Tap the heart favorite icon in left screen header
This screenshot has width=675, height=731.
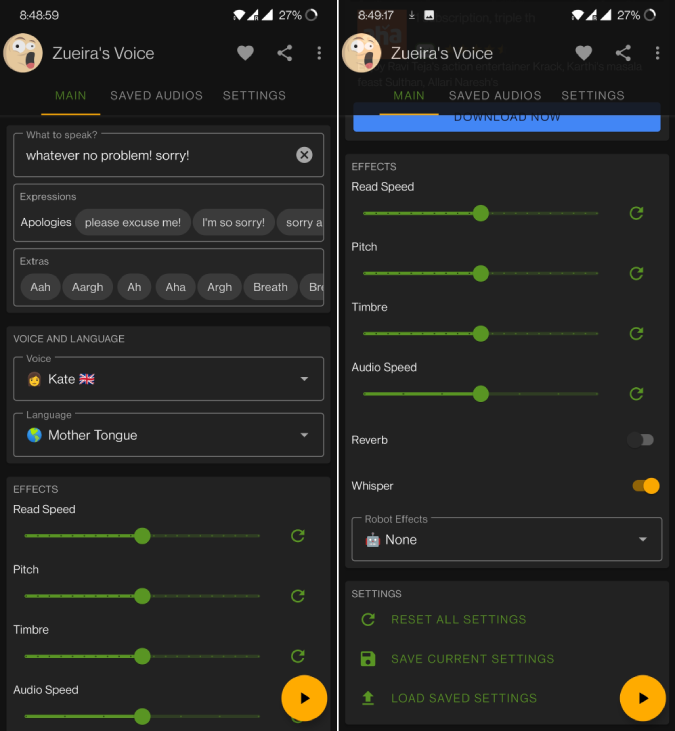pyautogui.click(x=246, y=54)
